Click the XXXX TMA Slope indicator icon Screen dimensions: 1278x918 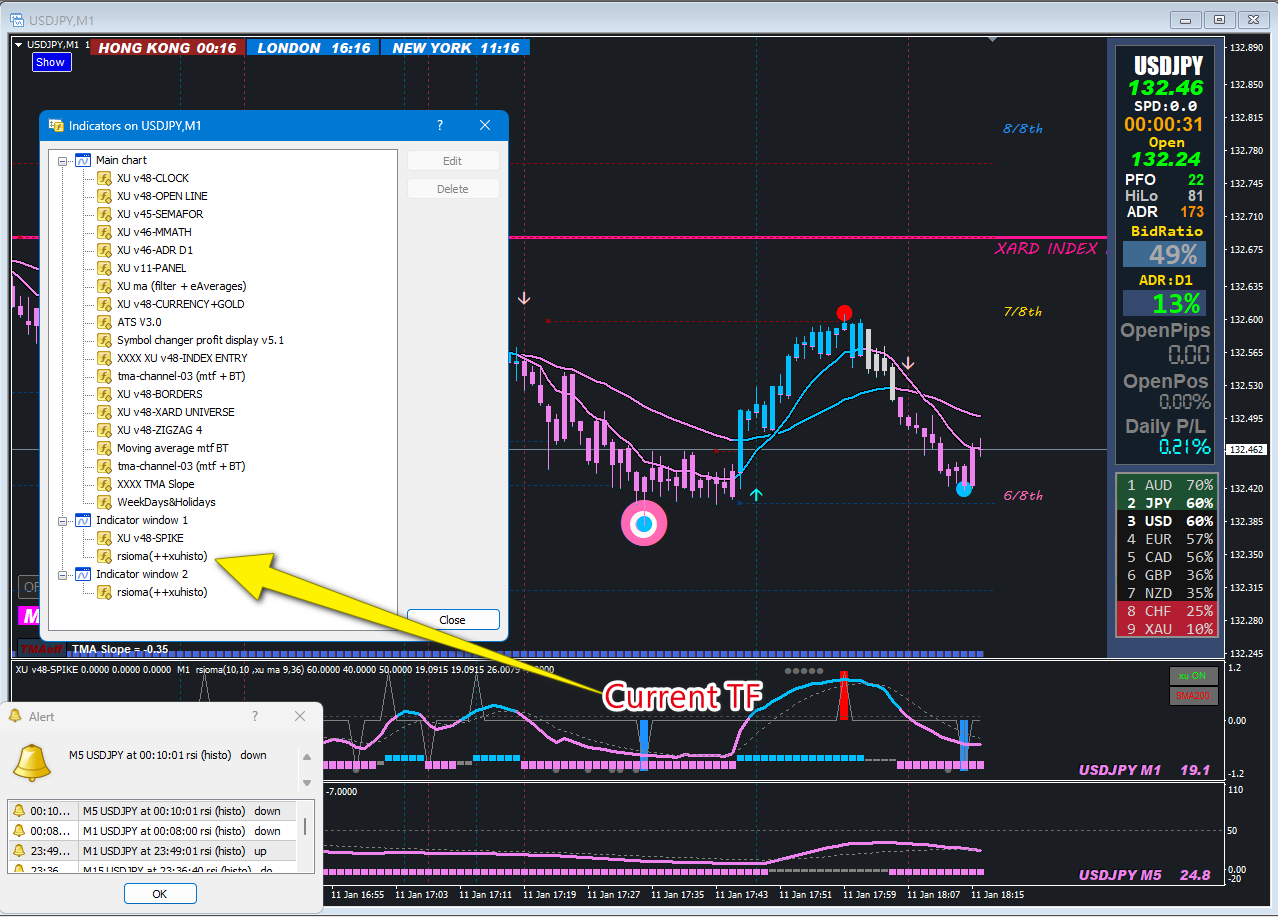(x=103, y=484)
